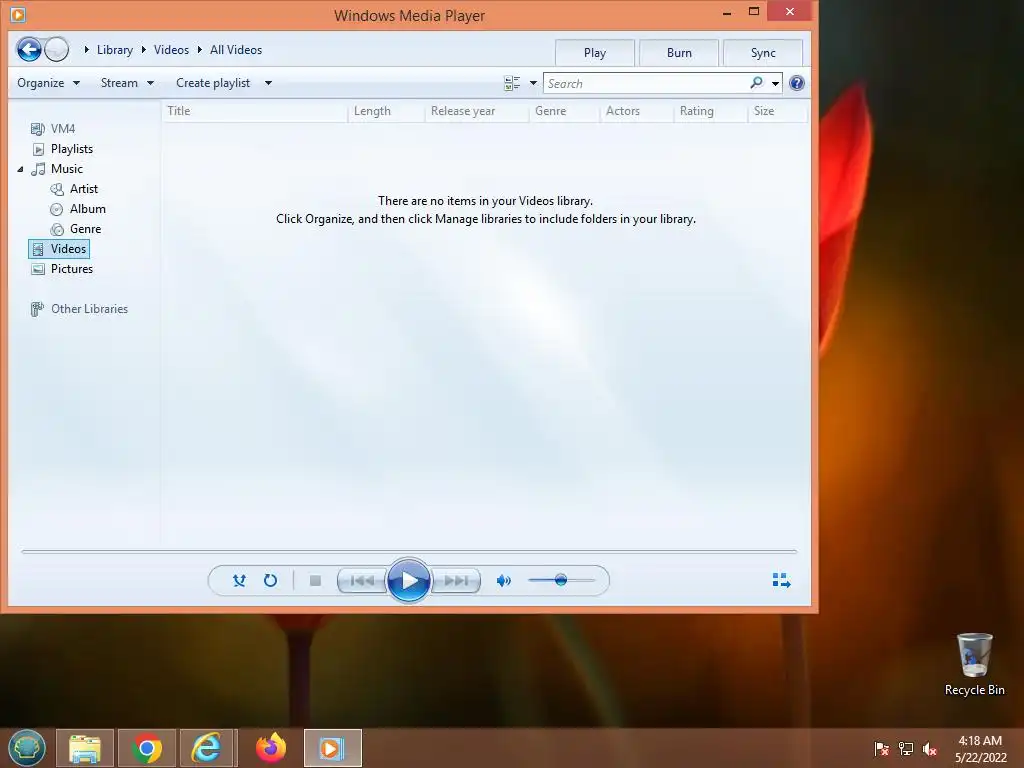The height and width of the screenshot is (768, 1024).
Task: Select Videos in the navigation pane
Action: click(x=59, y=249)
